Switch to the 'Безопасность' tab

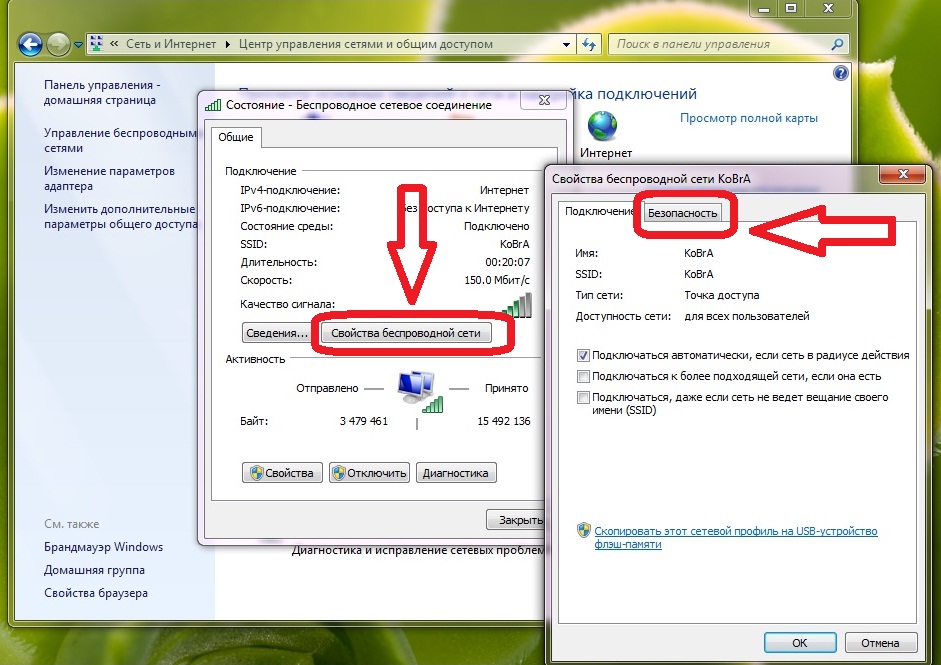(683, 212)
